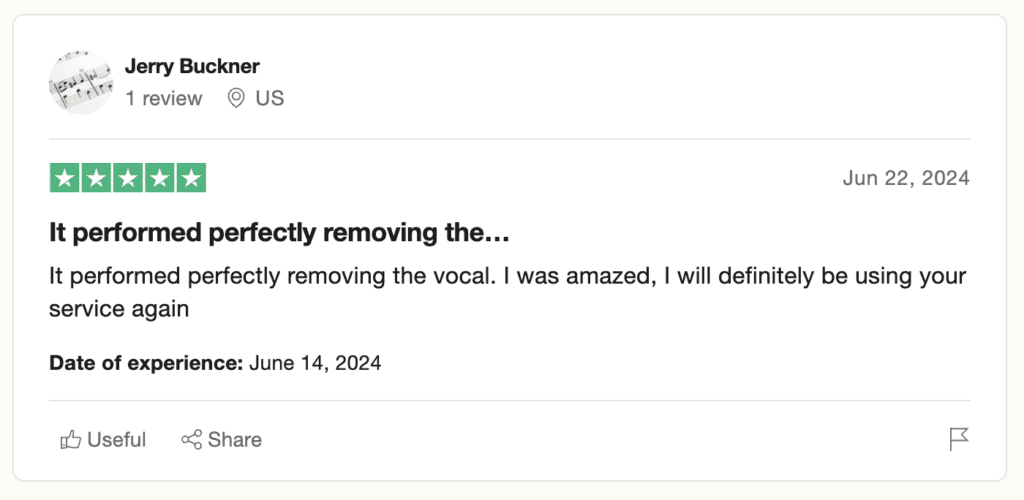View the reviewer's "1 review" count

click(x=163, y=98)
